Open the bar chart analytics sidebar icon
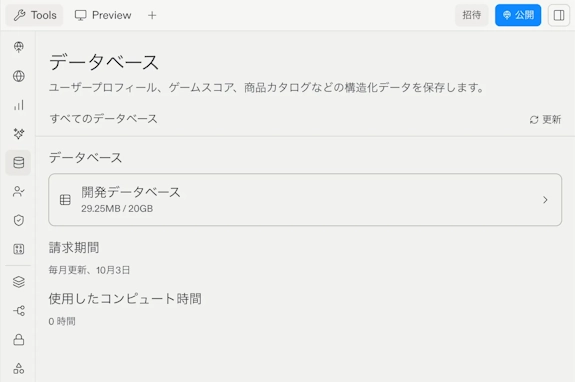This screenshot has height=382, width=575. tap(19, 105)
